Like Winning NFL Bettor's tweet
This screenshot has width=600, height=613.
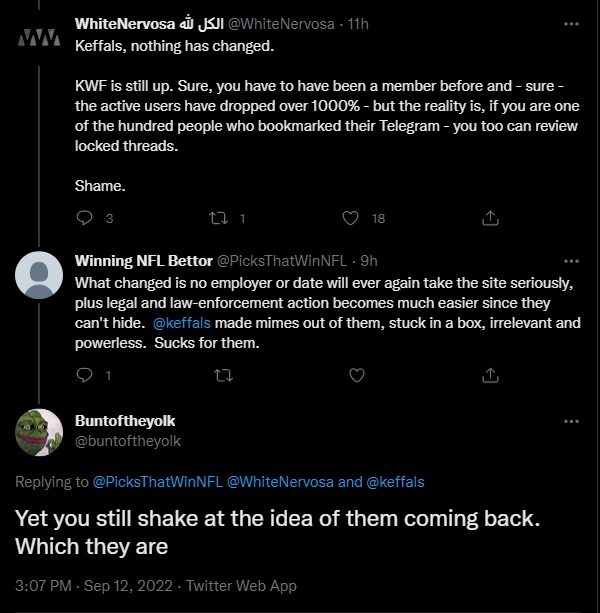[356, 375]
